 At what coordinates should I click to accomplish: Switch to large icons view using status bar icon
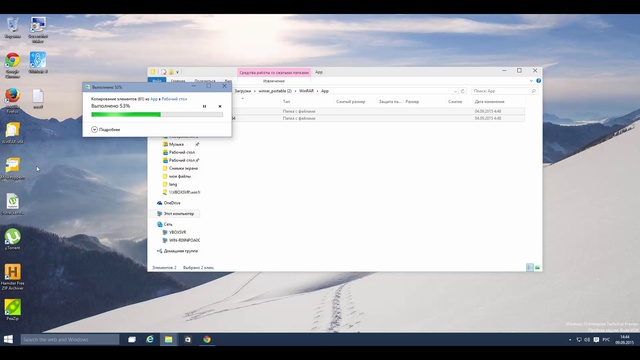click(x=538, y=267)
